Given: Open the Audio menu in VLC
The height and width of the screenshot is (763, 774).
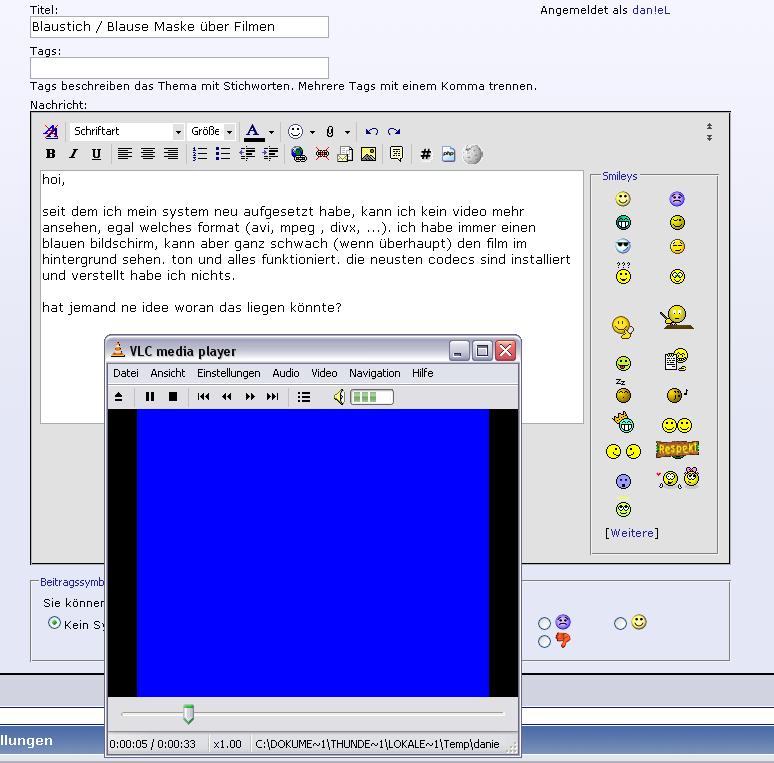Looking at the screenshot, I should pos(286,373).
